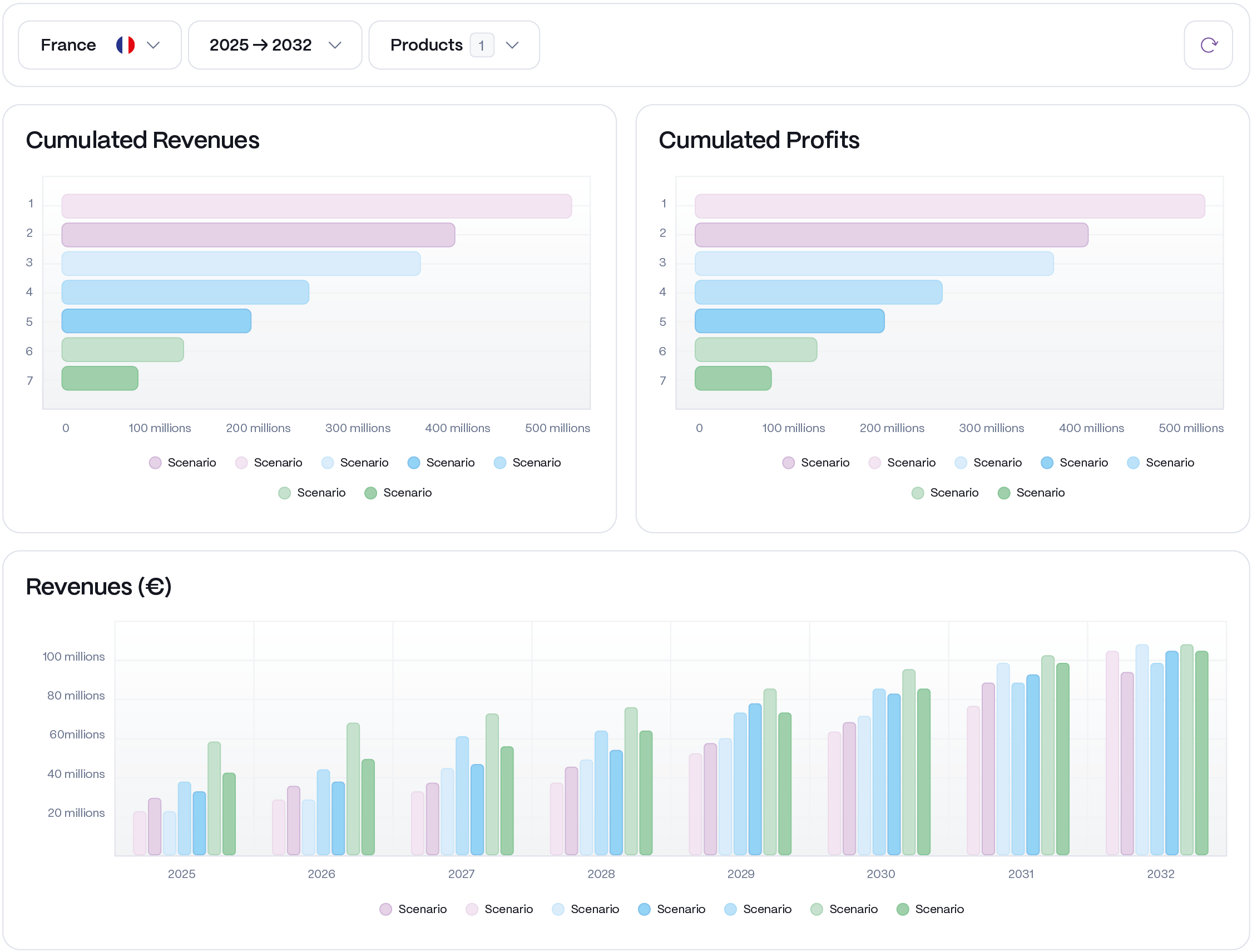The height and width of the screenshot is (952, 1252).
Task: Click the dark green Scenario legend dot under Cumulated Revenues
Action: coord(370,493)
